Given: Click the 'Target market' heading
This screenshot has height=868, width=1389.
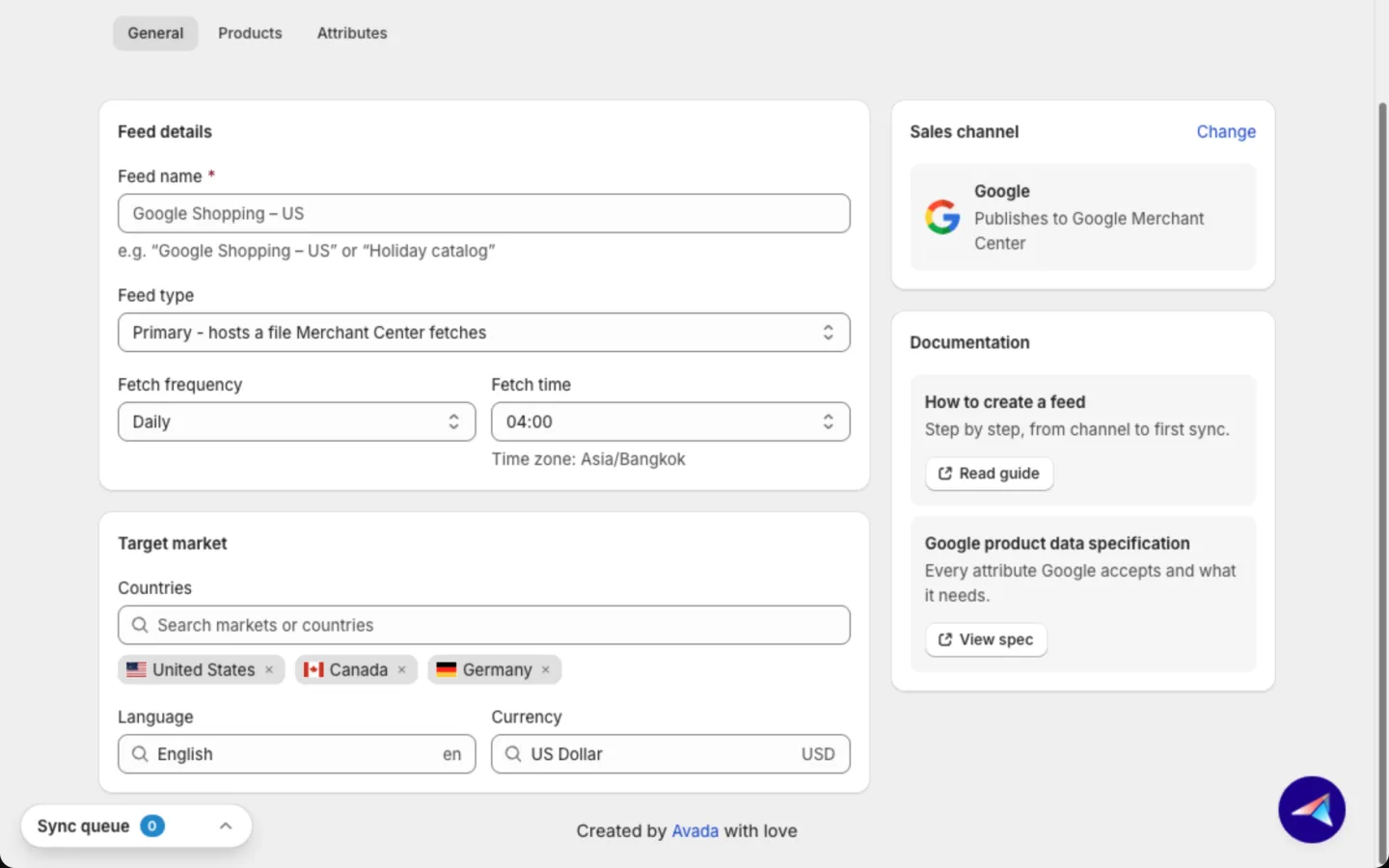Looking at the screenshot, I should (173, 544).
